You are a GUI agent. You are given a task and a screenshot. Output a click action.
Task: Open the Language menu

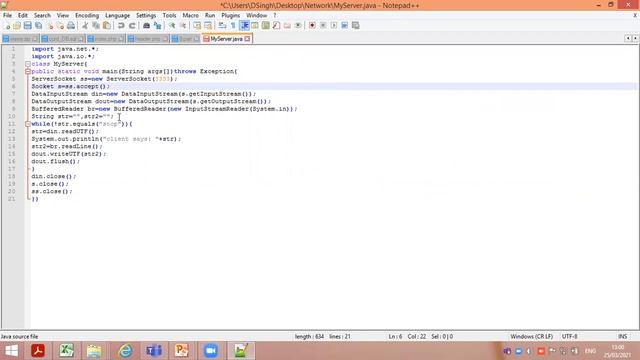tap(117, 16)
